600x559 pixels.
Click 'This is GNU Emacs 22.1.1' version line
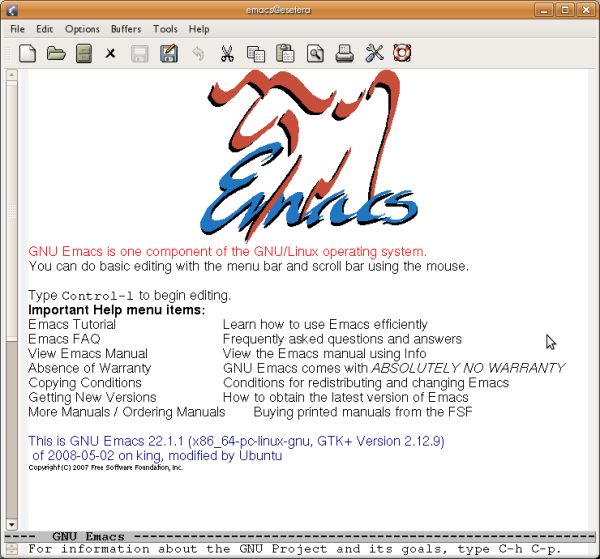tap(236, 441)
